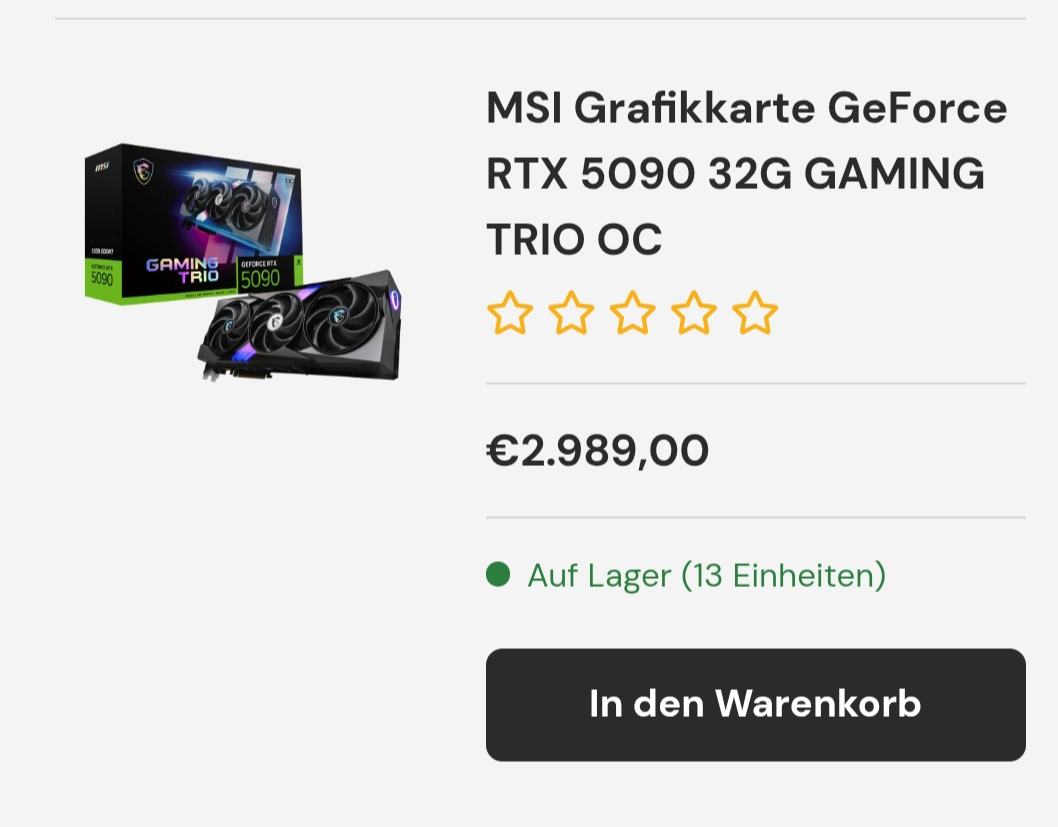Click the RTX 5090 32G GAMING title line

(x=735, y=173)
